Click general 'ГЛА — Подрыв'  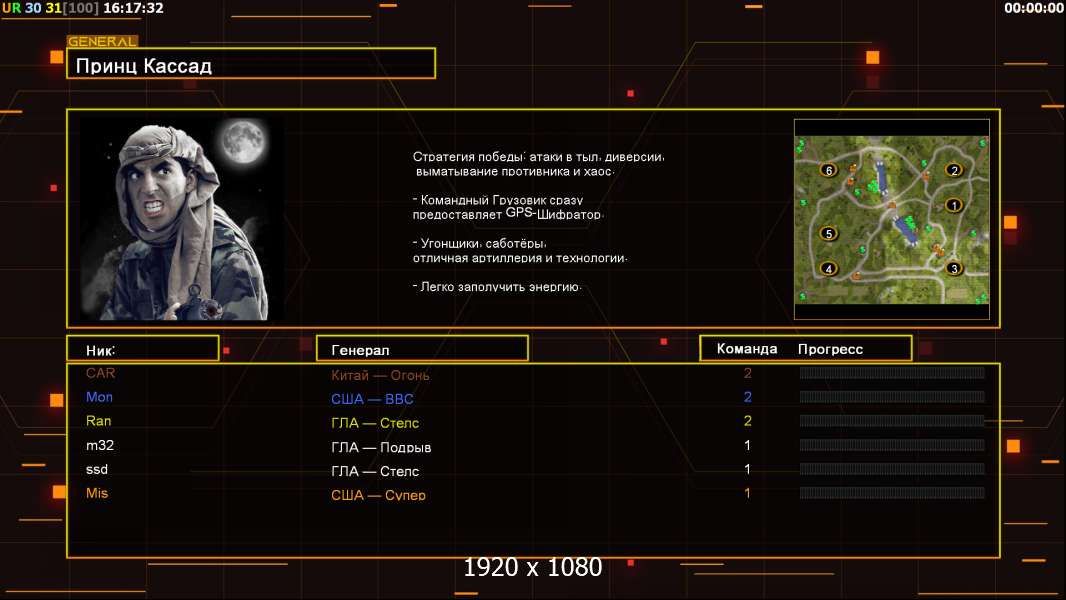click(381, 447)
